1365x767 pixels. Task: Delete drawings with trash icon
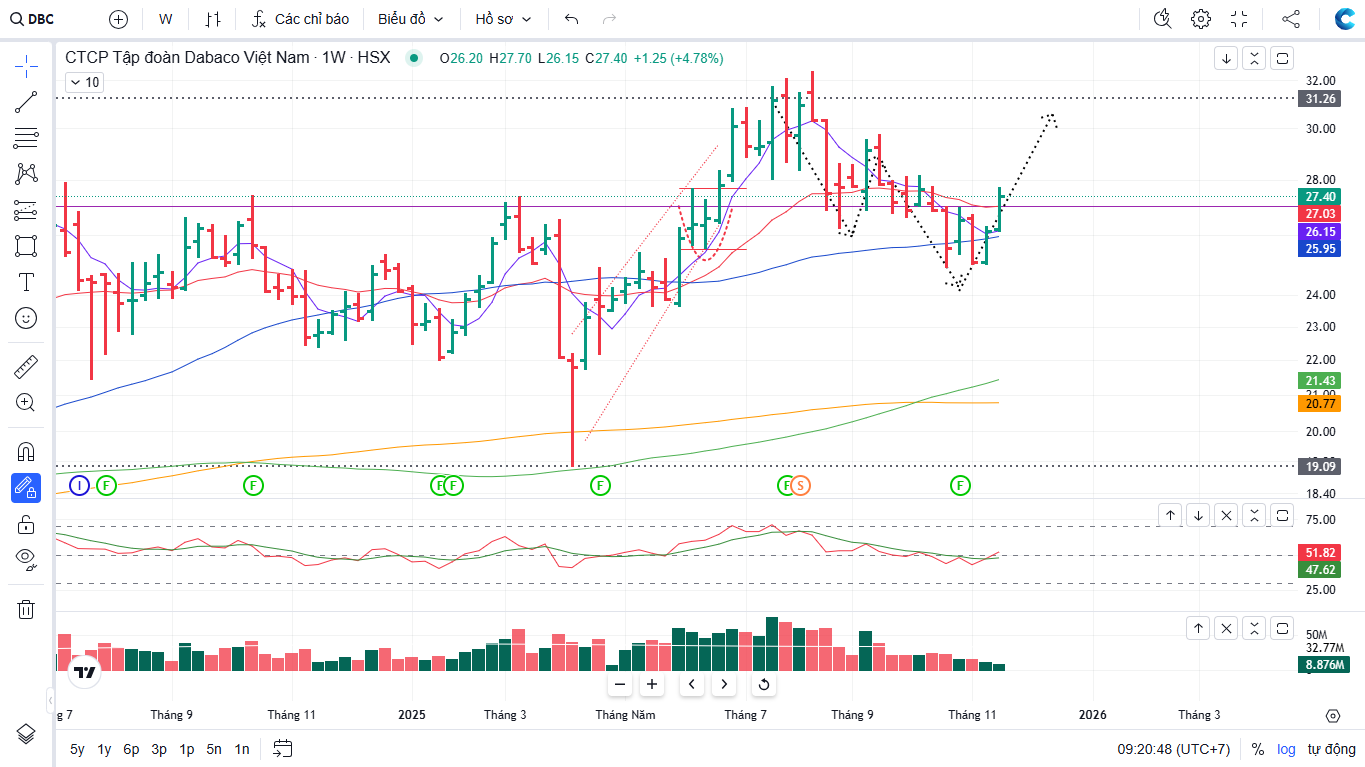pos(26,609)
